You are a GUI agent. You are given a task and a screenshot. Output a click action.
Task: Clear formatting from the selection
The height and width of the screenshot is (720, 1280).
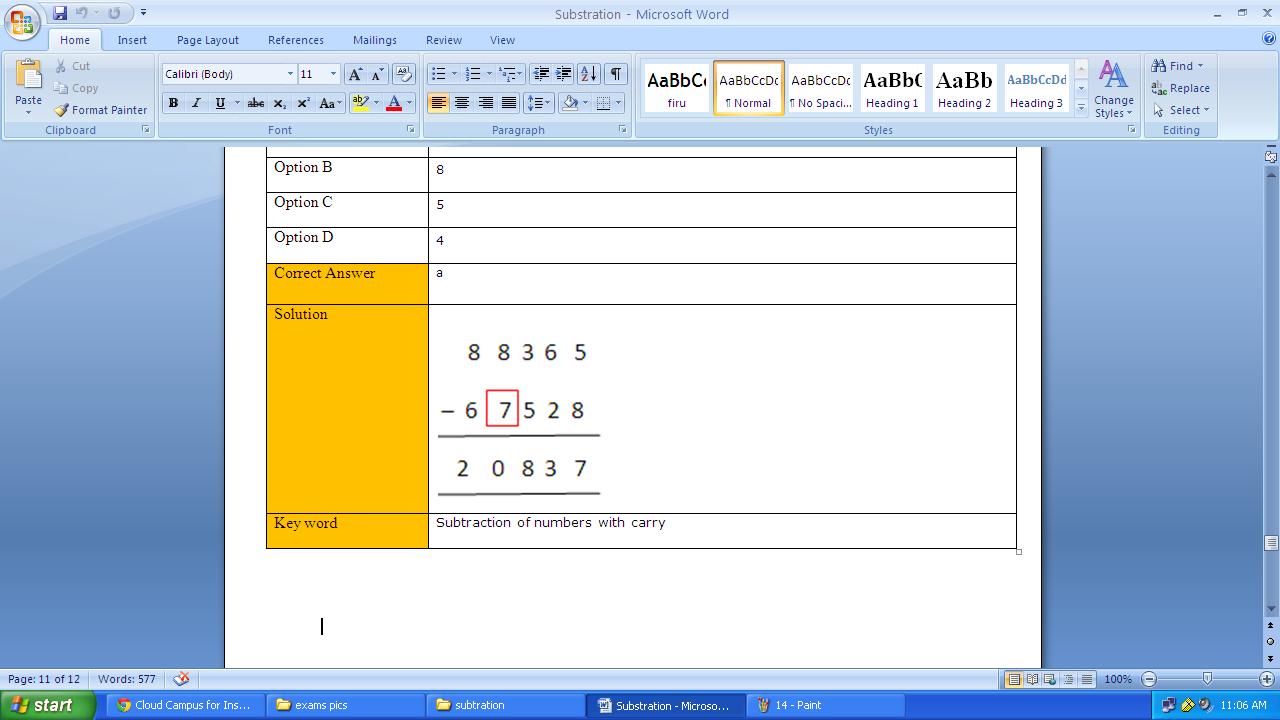(404, 74)
